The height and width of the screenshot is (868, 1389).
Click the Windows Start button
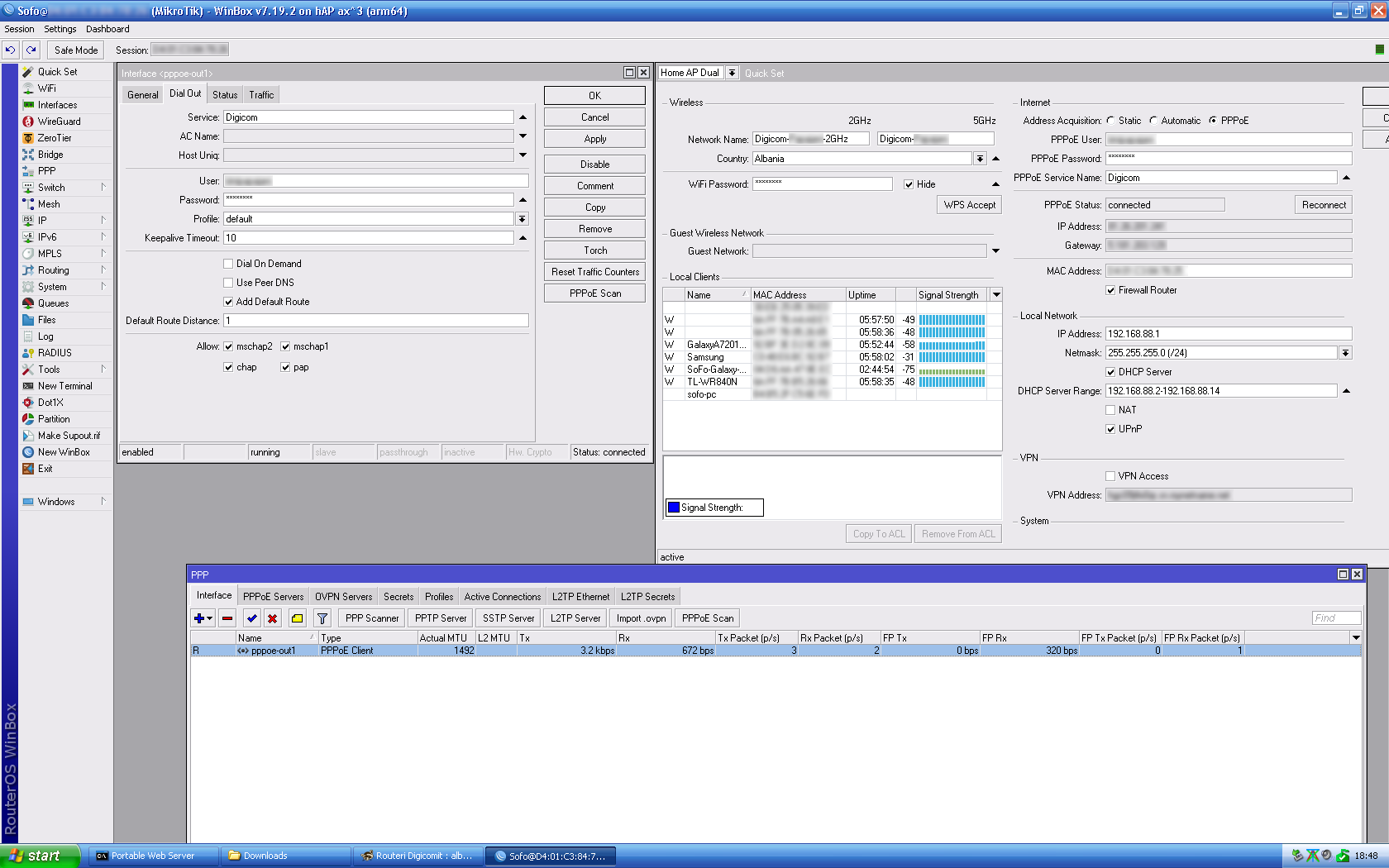point(40,856)
